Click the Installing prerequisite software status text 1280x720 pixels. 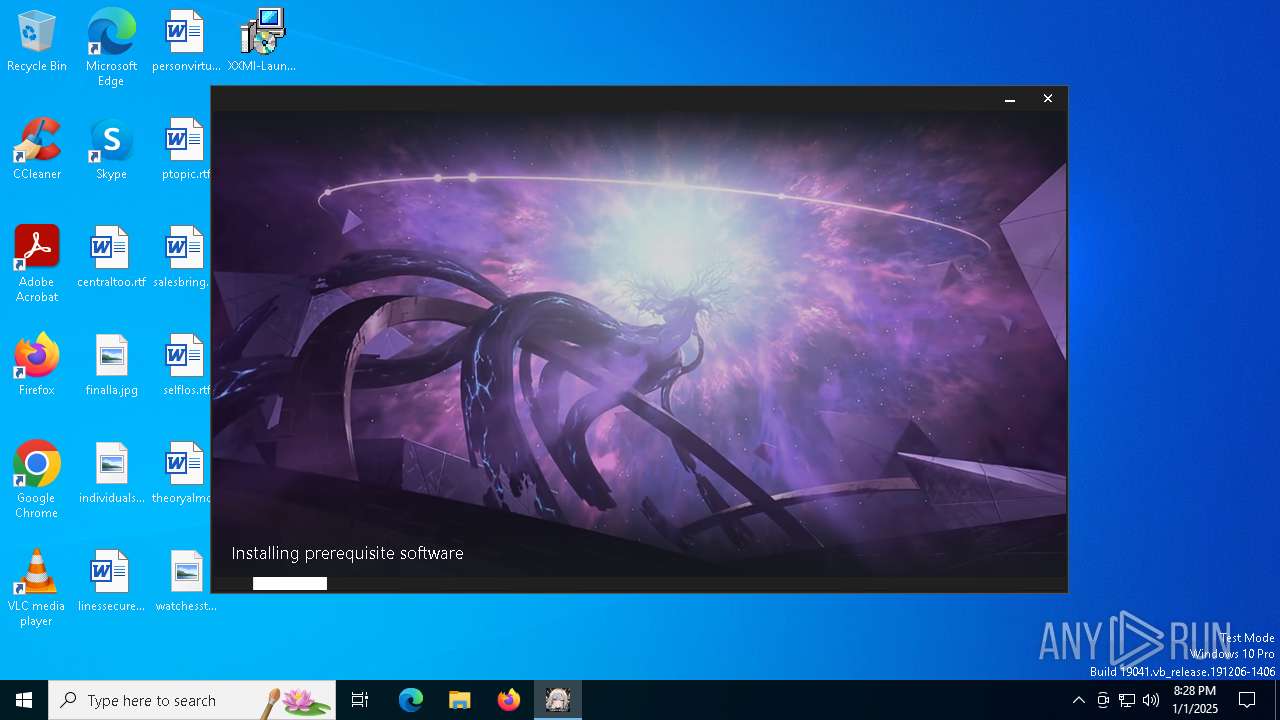tap(347, 553)
